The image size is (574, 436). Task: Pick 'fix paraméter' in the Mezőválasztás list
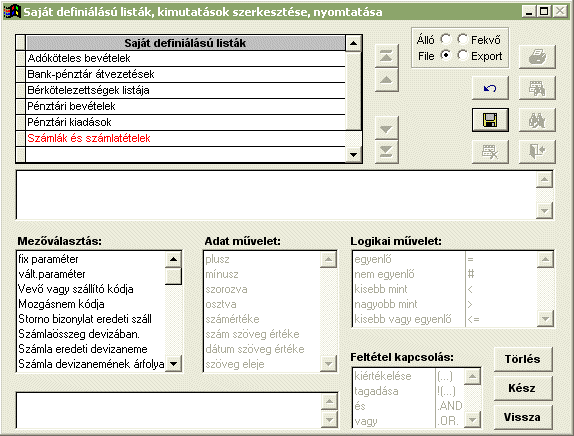click(91, 259)
